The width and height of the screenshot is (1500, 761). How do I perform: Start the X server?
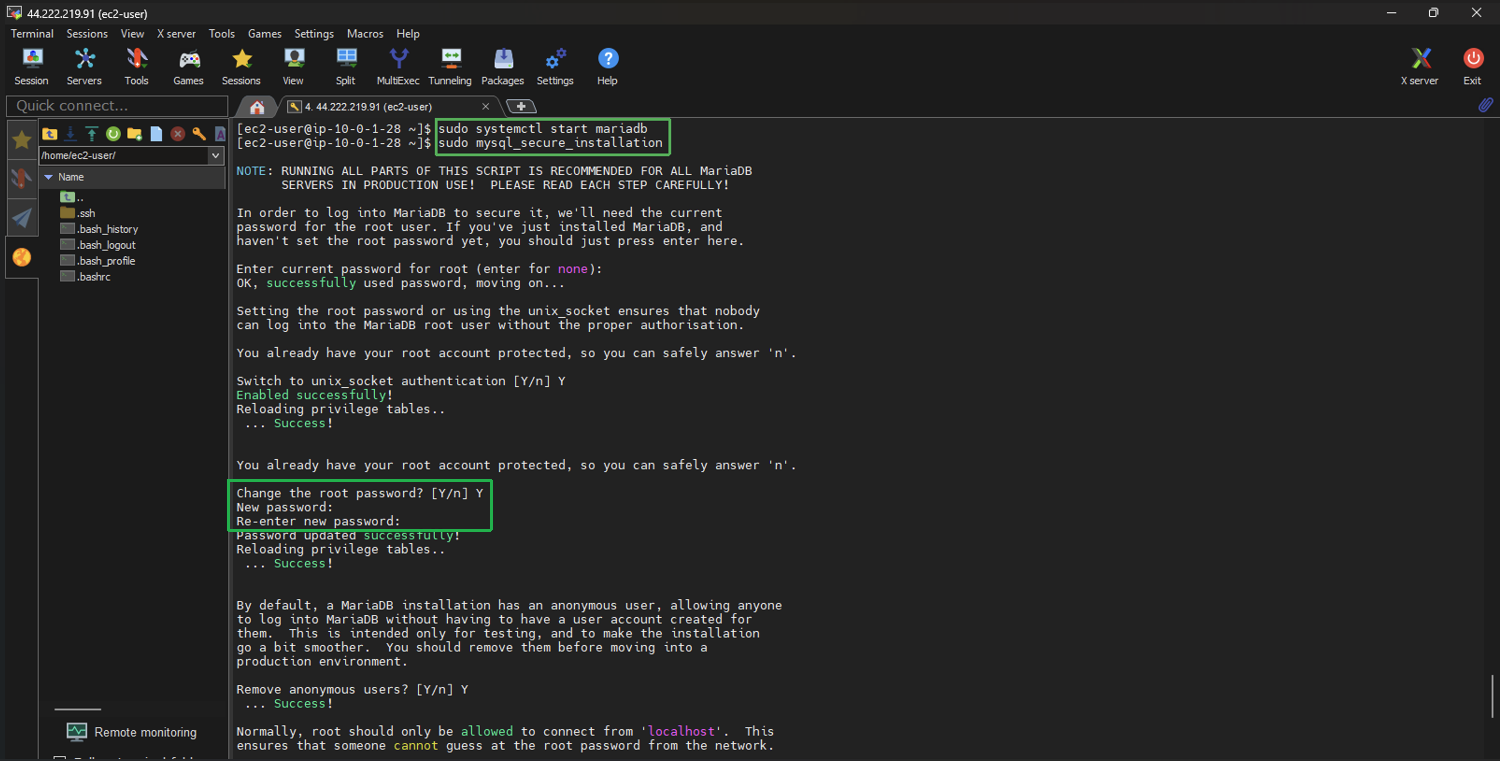point(1419,65)
